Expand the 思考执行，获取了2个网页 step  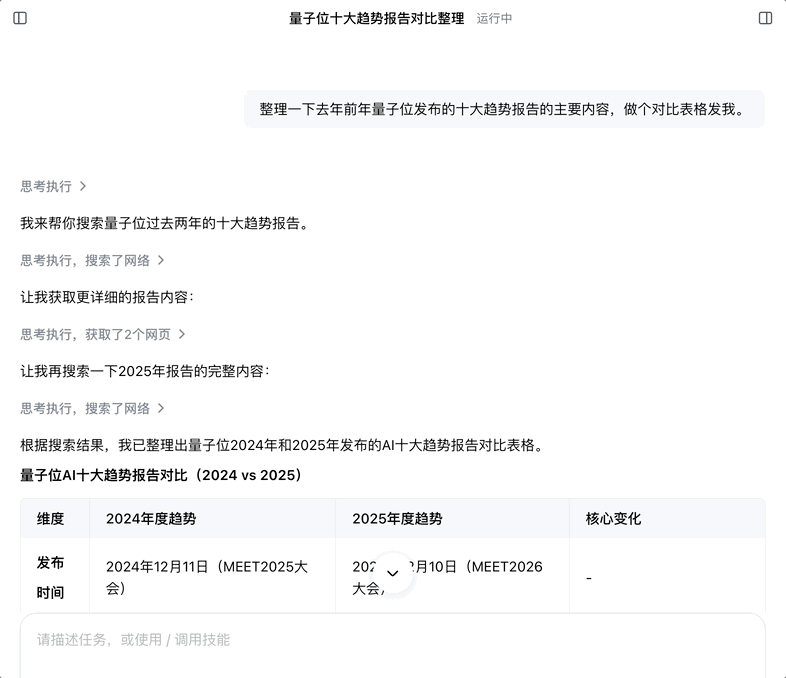pos(103,334)
